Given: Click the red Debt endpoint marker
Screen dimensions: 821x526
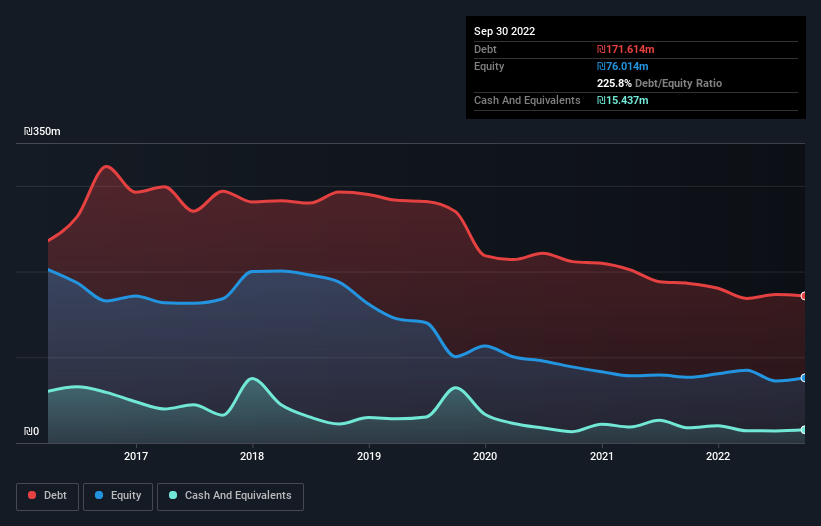Looking at the screenshot, I should (x=804, y=296).
